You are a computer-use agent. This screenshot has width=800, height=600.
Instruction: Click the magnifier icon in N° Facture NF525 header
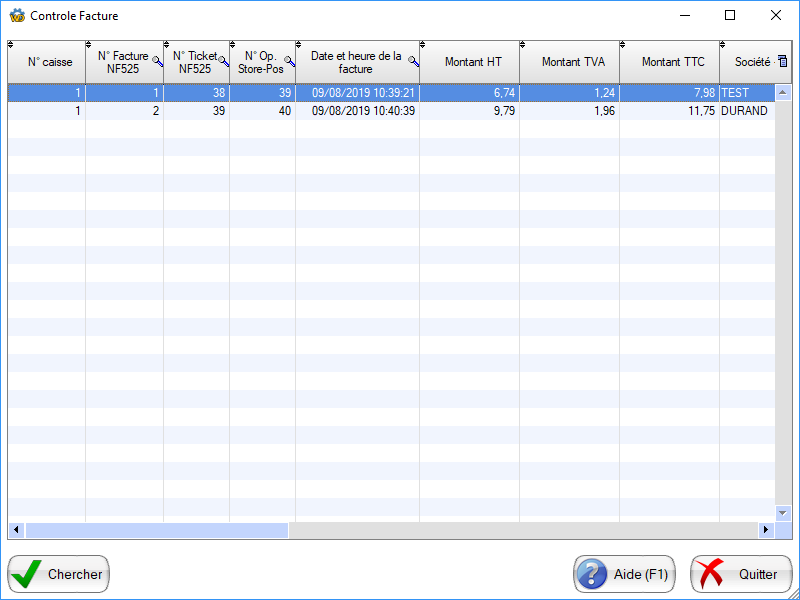tap(157, 62)
